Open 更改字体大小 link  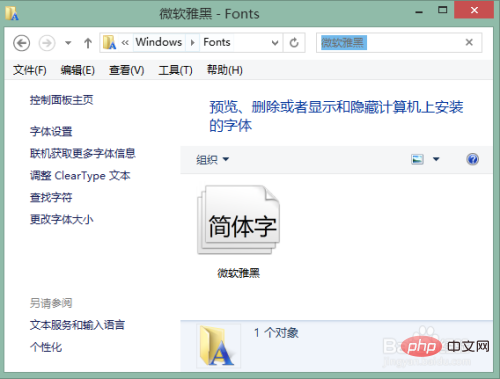click(62, 219)
